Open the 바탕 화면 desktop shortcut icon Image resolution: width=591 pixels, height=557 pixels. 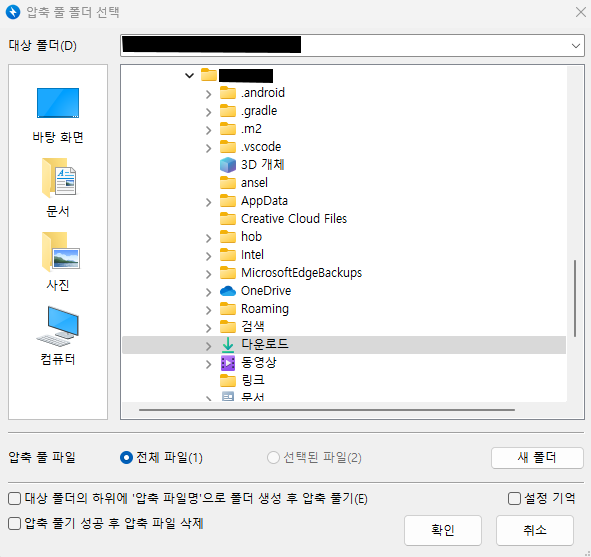58,103
